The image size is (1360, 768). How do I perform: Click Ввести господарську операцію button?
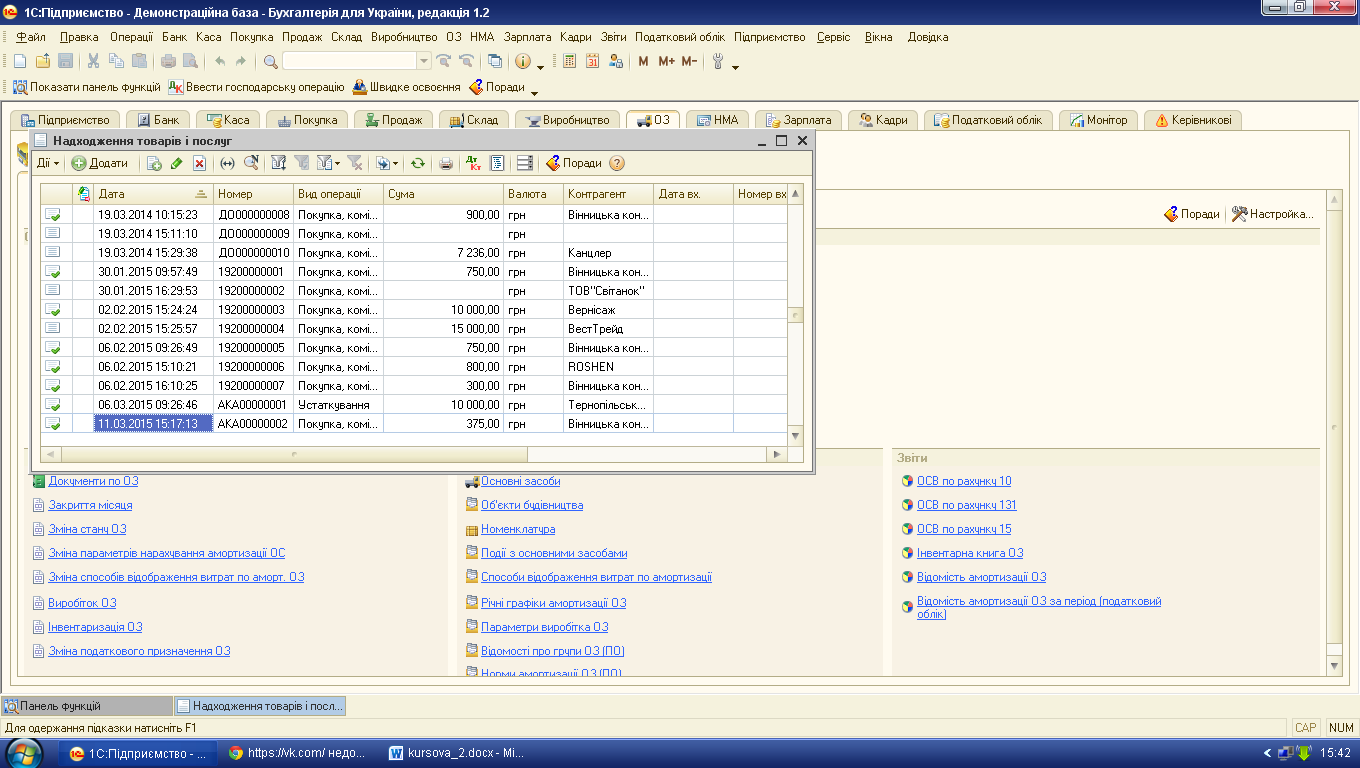(x=257, y=87)
